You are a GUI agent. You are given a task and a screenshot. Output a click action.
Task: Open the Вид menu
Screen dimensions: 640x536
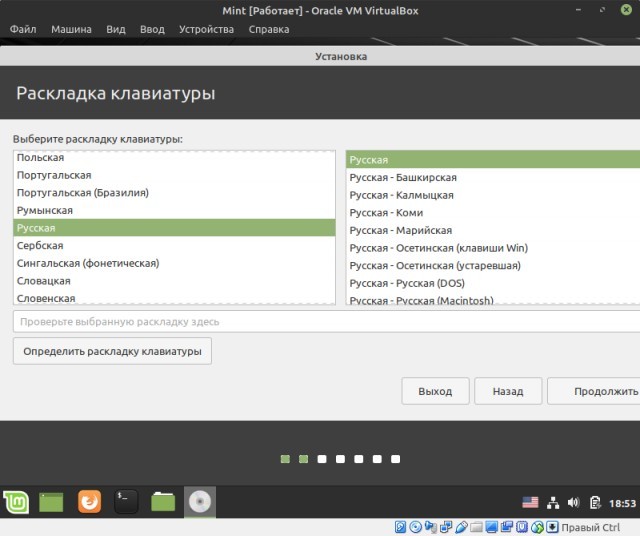pos(116,29)
